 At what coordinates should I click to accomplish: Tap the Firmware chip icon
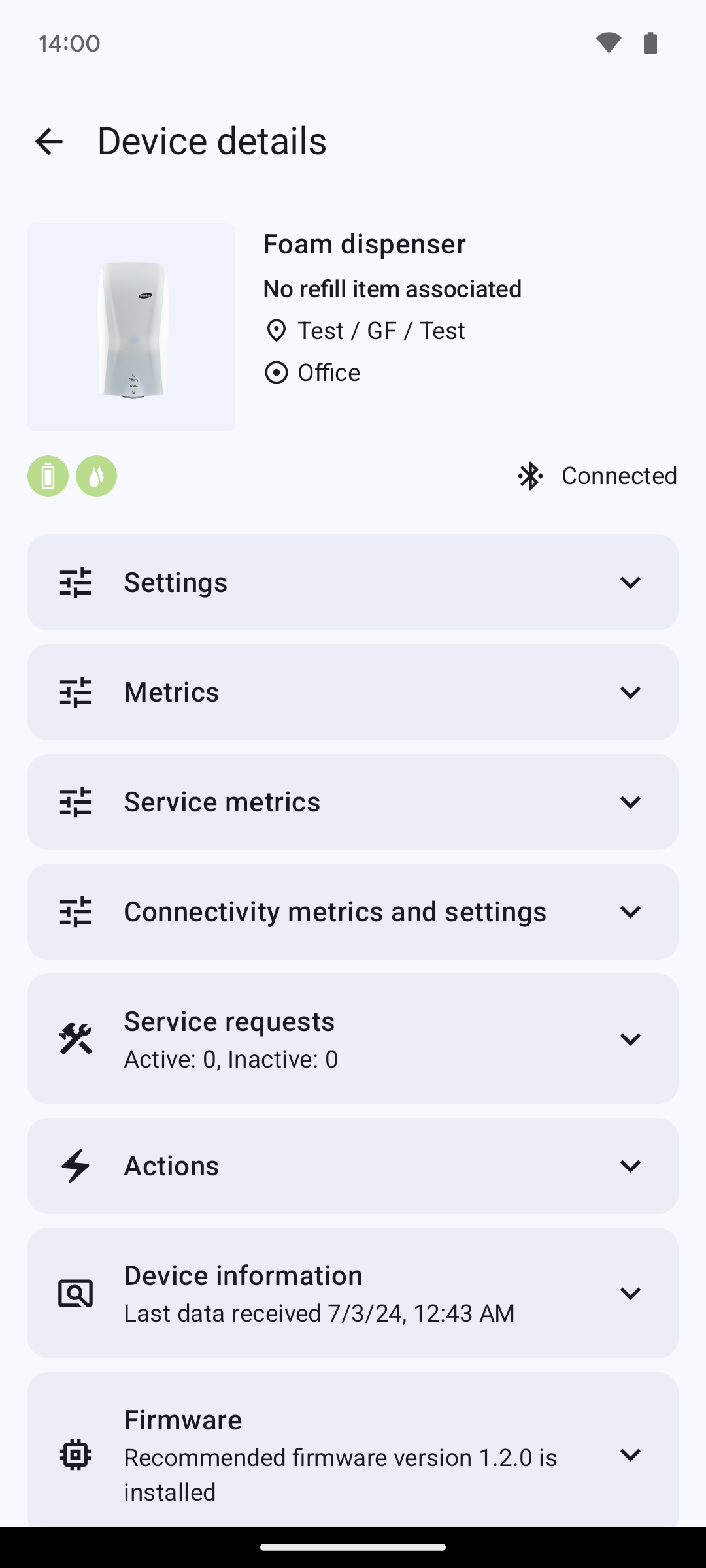[76, 1455]
